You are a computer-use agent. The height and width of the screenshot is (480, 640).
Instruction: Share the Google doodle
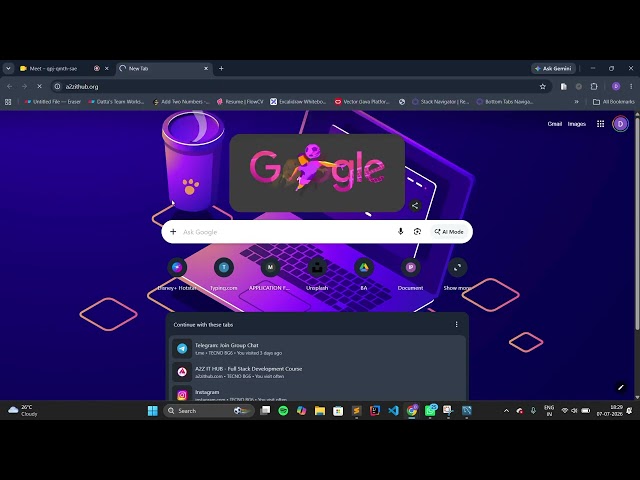tap(415, 205)
